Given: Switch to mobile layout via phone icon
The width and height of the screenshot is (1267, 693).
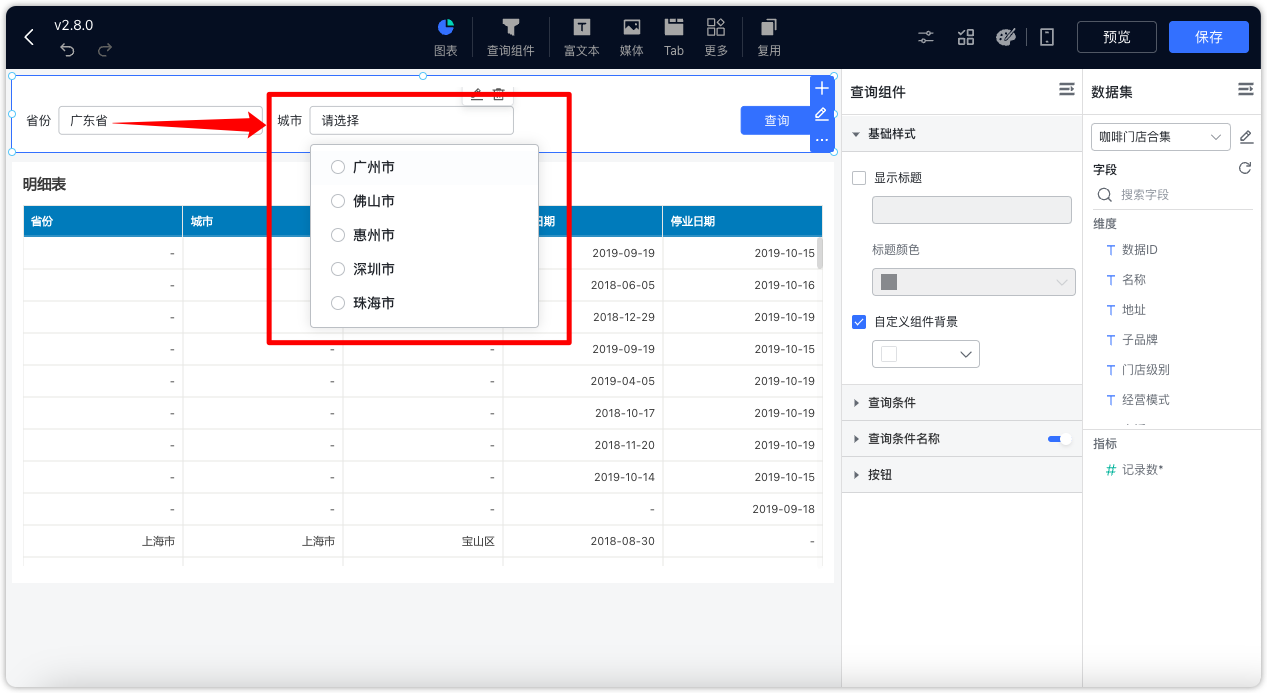Looking at the screenshot, I should [1046, 36].
